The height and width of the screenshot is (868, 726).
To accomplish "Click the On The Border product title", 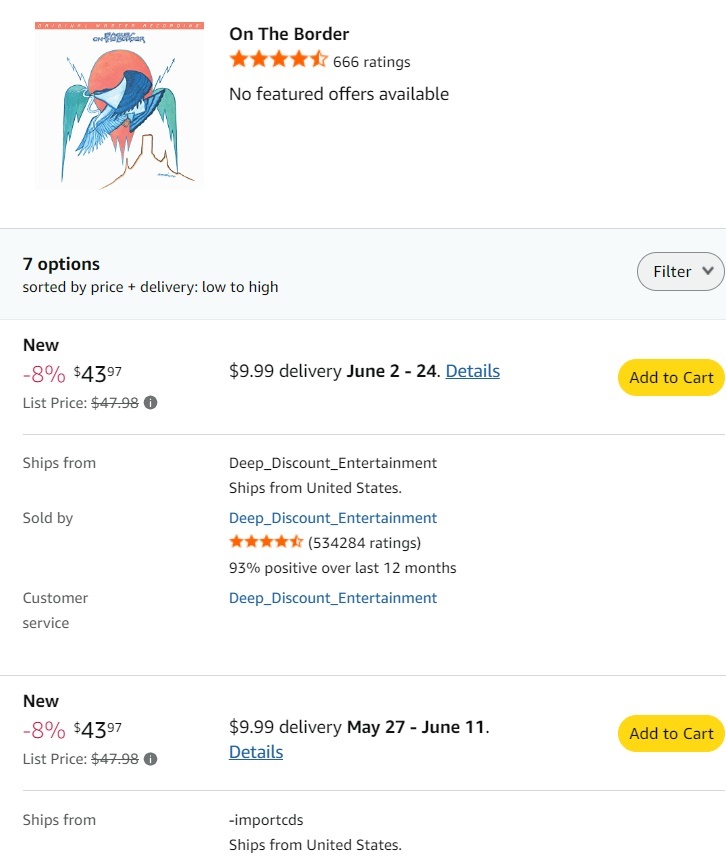I will pyautogui.click(x=289, y=34).
